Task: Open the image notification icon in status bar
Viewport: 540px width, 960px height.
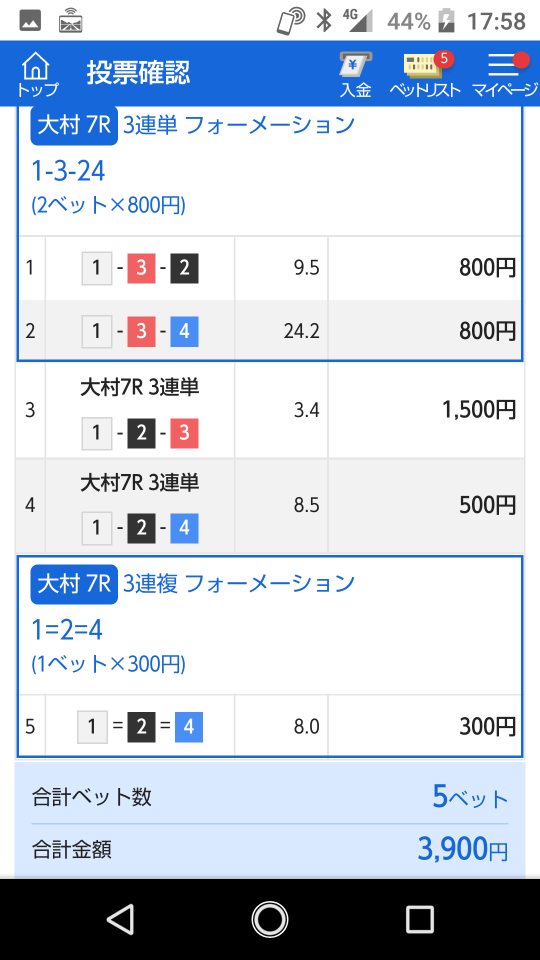Action: pyautogui.click(x=30, y=21)
